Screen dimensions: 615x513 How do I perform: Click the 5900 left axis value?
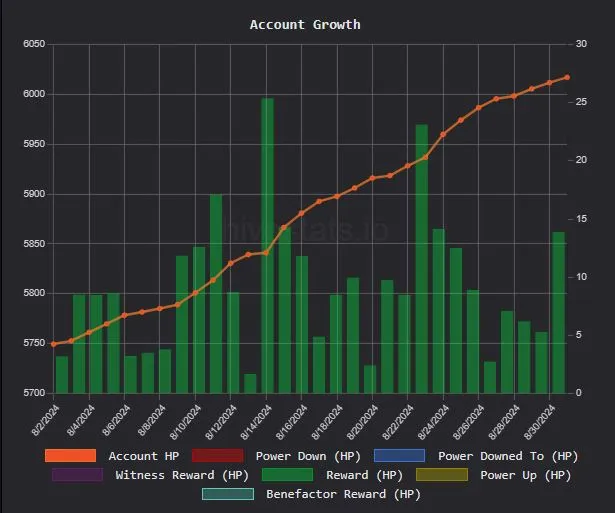(34, 194)
